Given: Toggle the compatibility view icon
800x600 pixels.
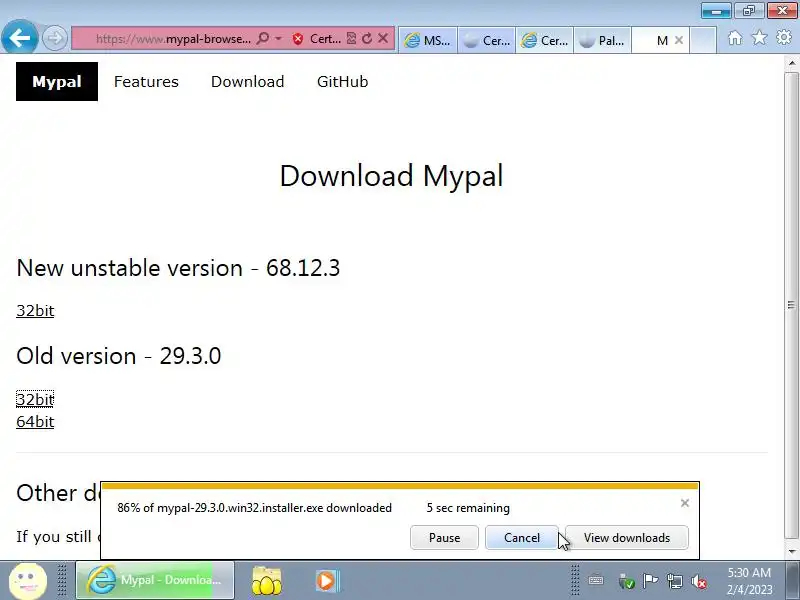Looking at the screenshot, I should [351, 39].
